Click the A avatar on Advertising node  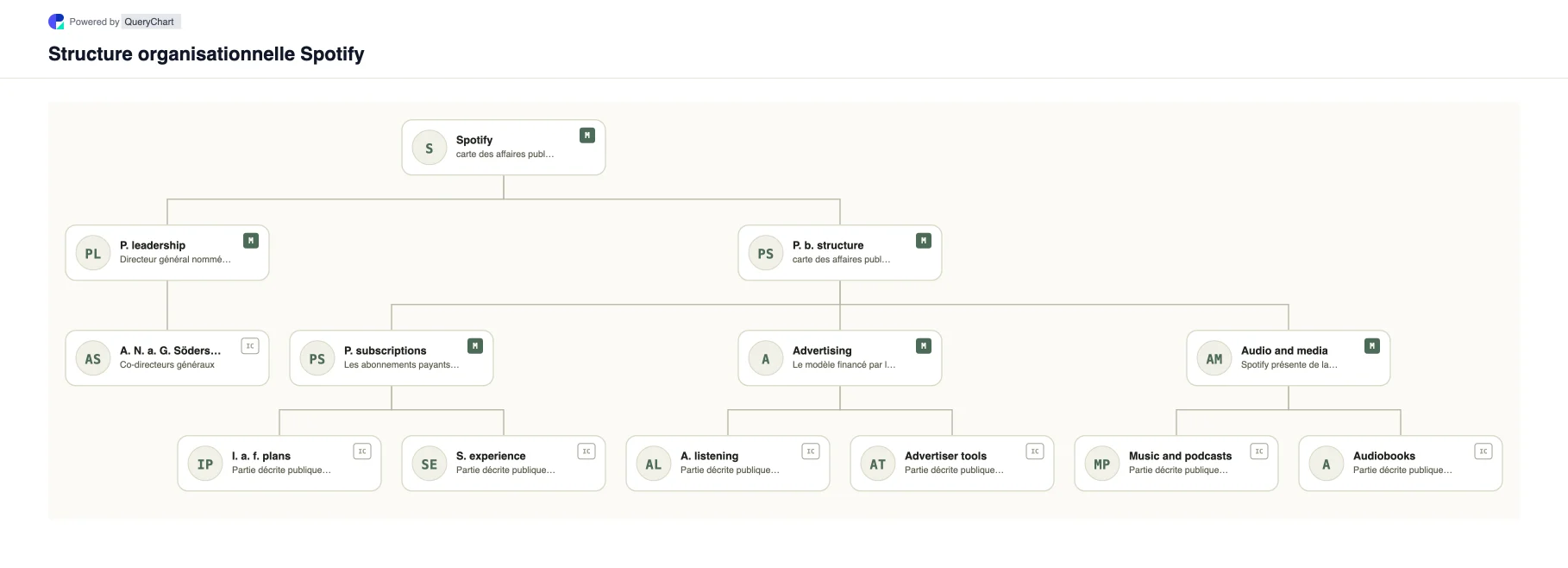coord(766,358)
